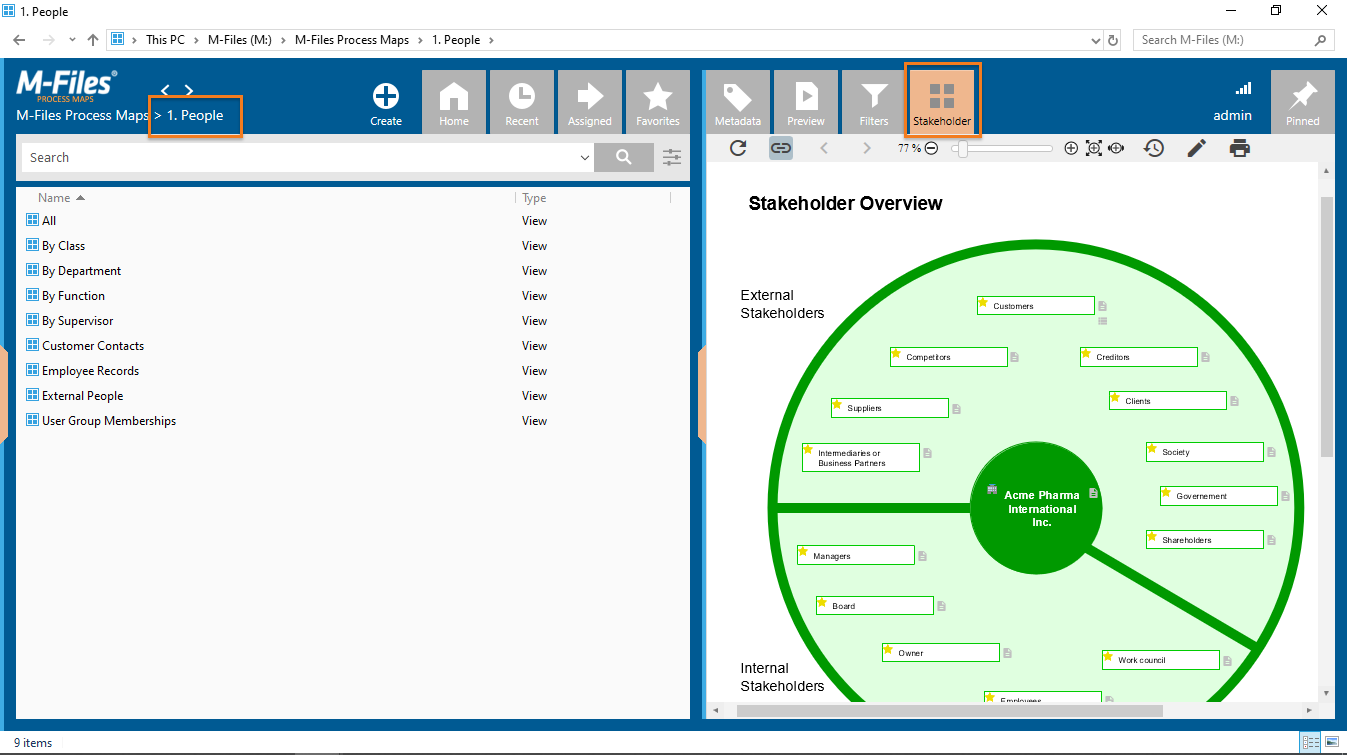Open the Customer Contacts view
The height and width of the screenshot is (755, 1347).
[x=93, y=345]
